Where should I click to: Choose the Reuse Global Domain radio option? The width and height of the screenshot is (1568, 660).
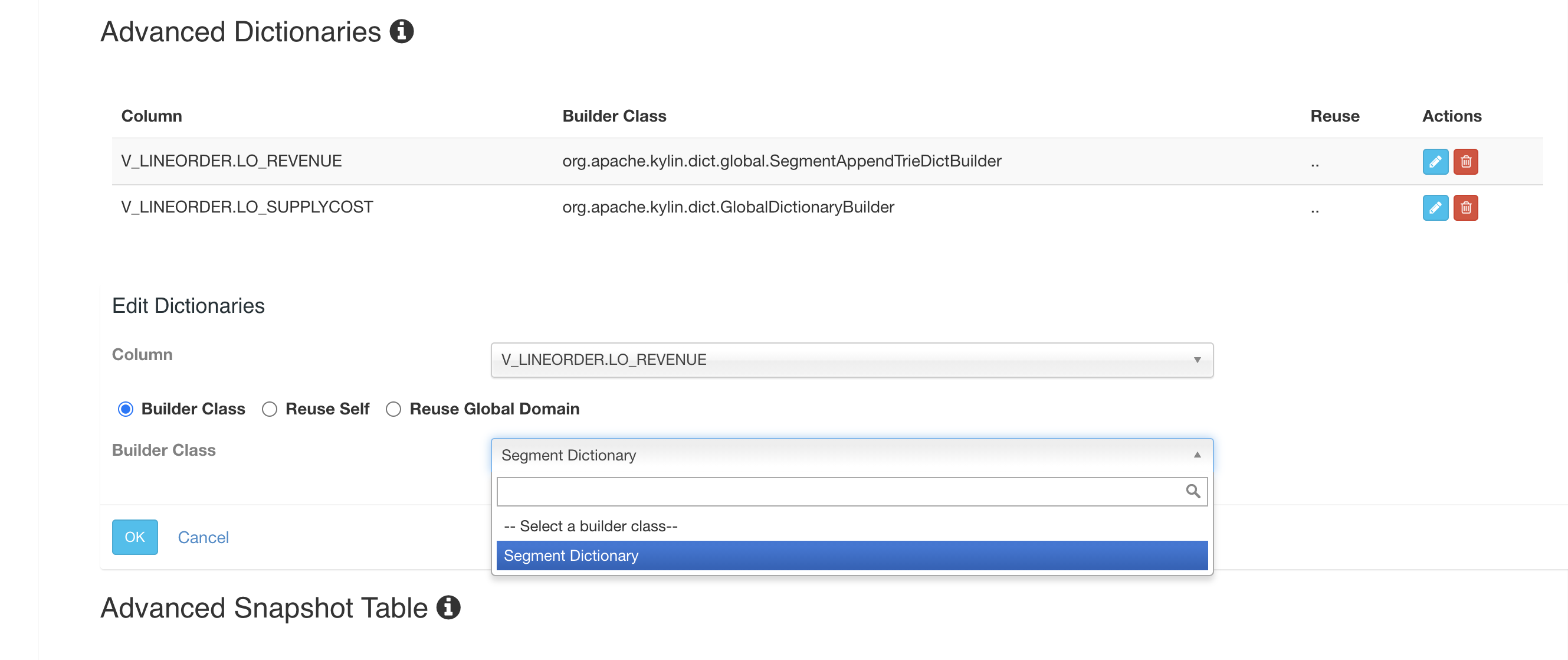coord(393,409)
